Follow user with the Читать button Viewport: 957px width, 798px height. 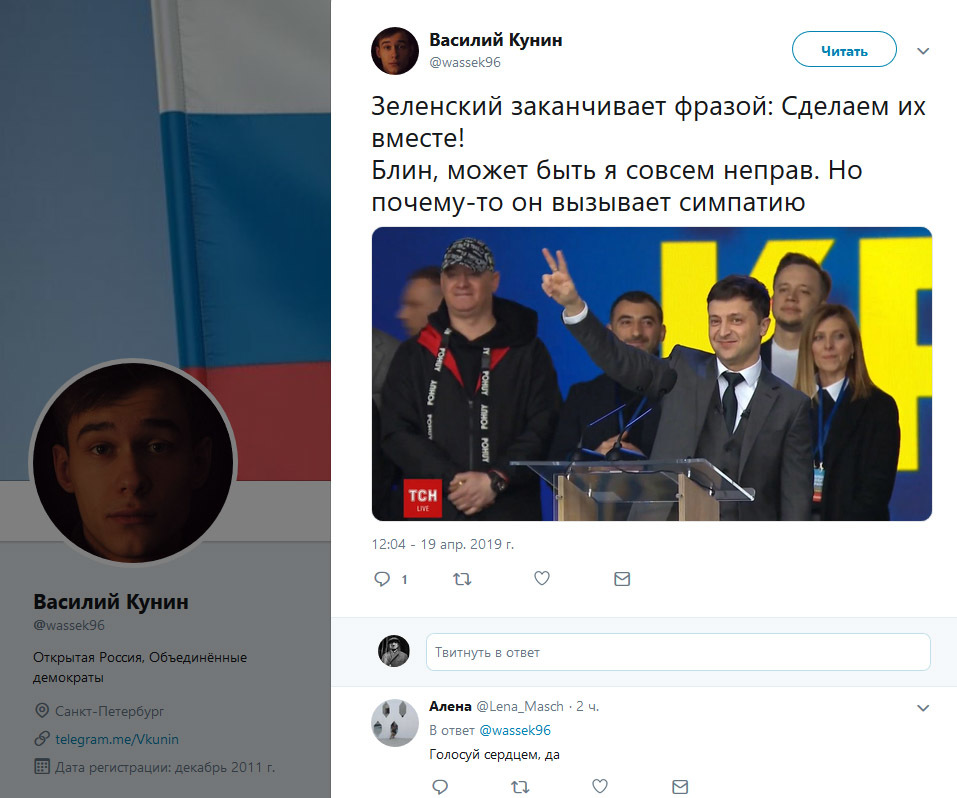point(844,50)
